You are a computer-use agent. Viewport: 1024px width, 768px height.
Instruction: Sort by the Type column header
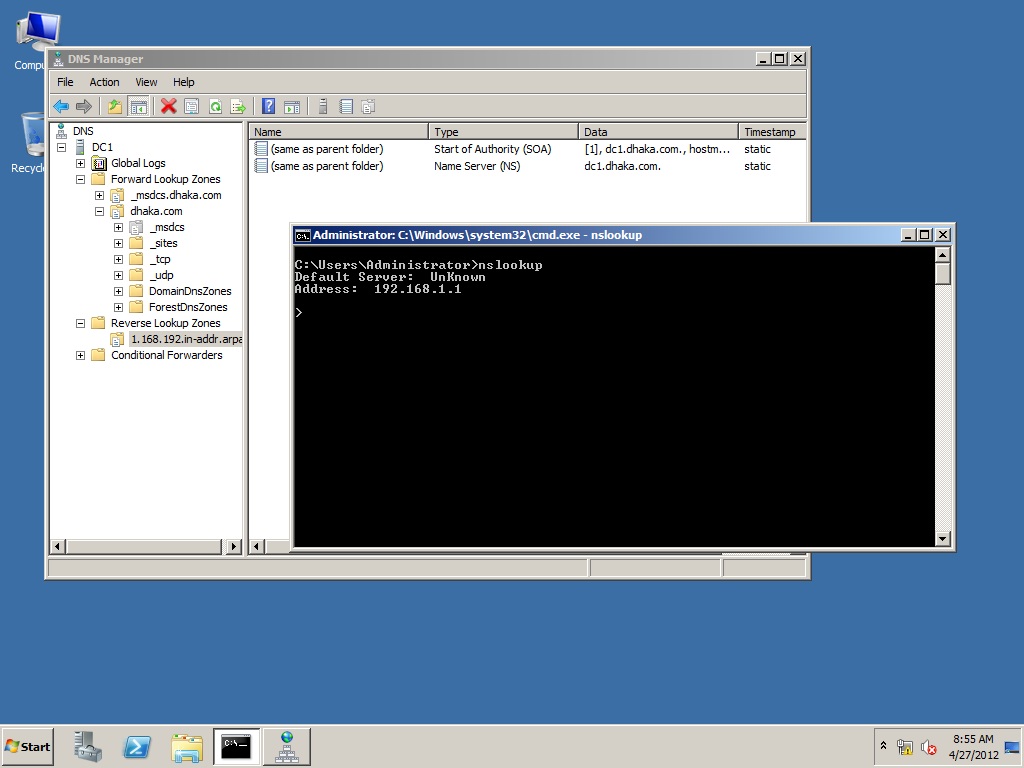(504, 131)
